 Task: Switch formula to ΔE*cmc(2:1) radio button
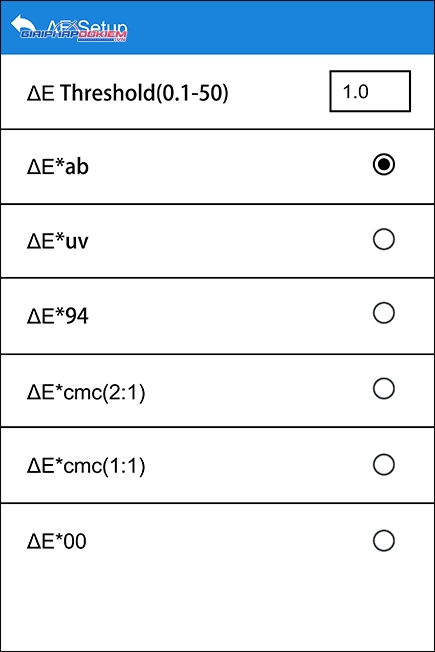pos(383,388)
